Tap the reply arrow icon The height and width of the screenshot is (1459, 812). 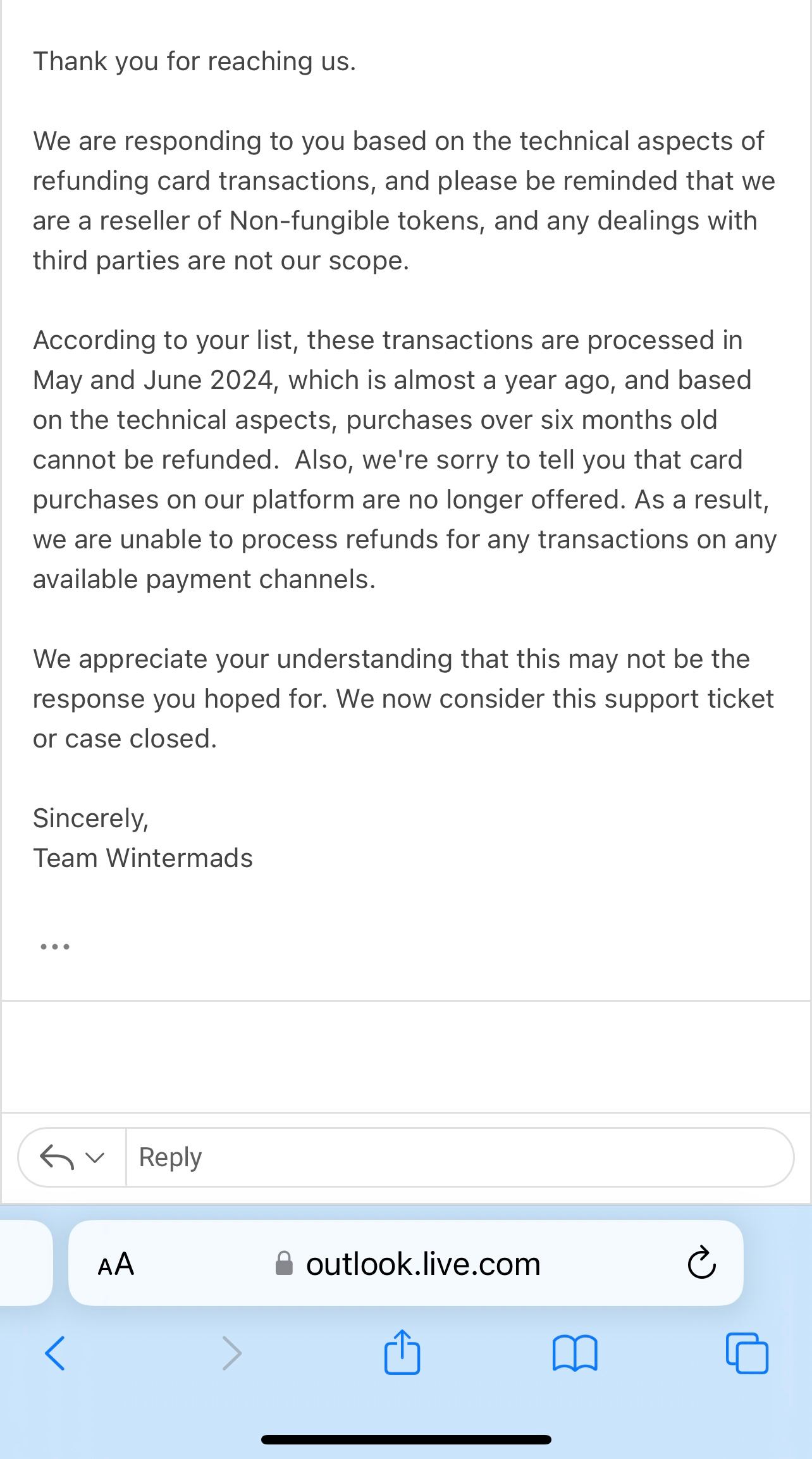56,1157
